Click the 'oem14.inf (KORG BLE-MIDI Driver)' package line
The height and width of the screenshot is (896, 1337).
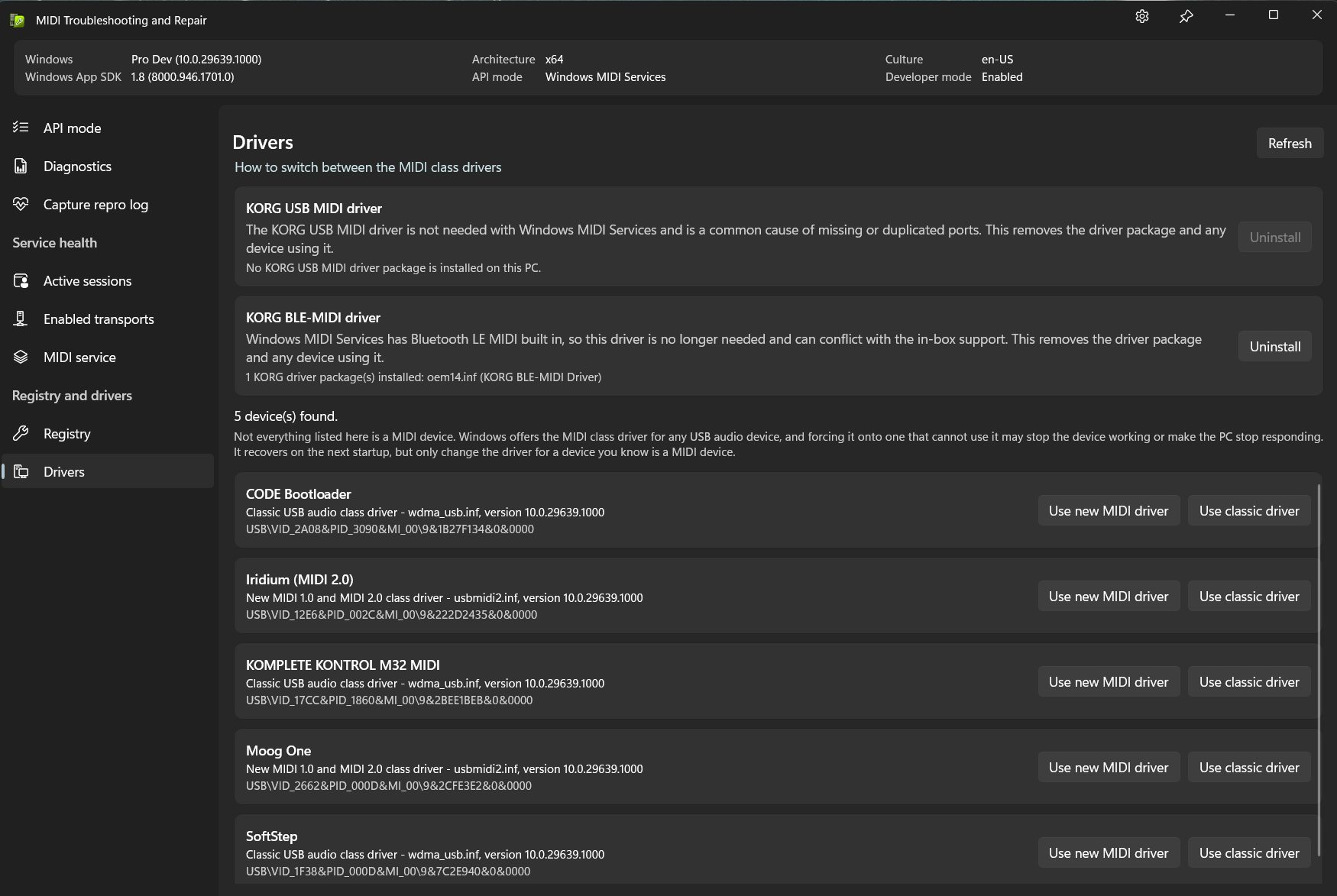coord(423,377)
